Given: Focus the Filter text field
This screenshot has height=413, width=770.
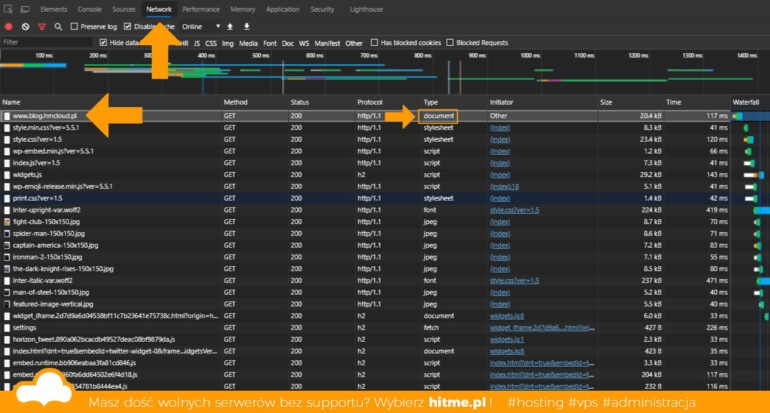Looking at the screenshot, I should pyautogui.click(x=47, y=43).
